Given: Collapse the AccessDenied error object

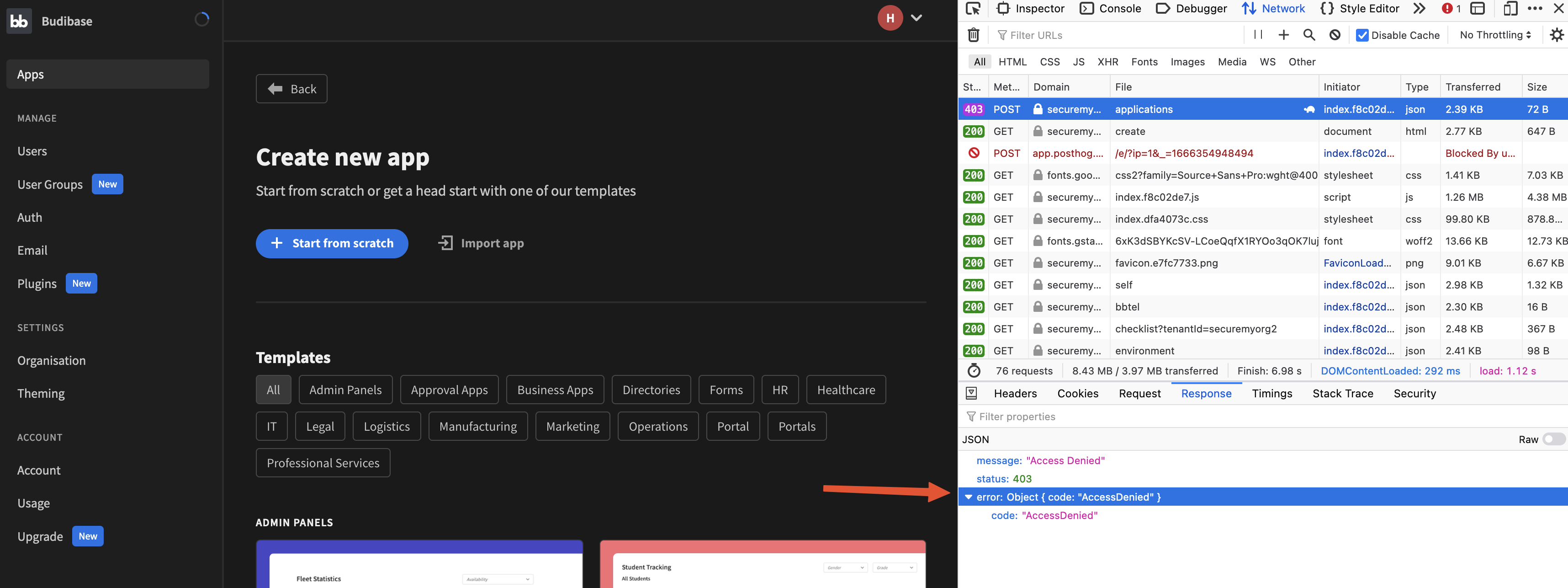Looking at the screenshot, I should point(969,497).
